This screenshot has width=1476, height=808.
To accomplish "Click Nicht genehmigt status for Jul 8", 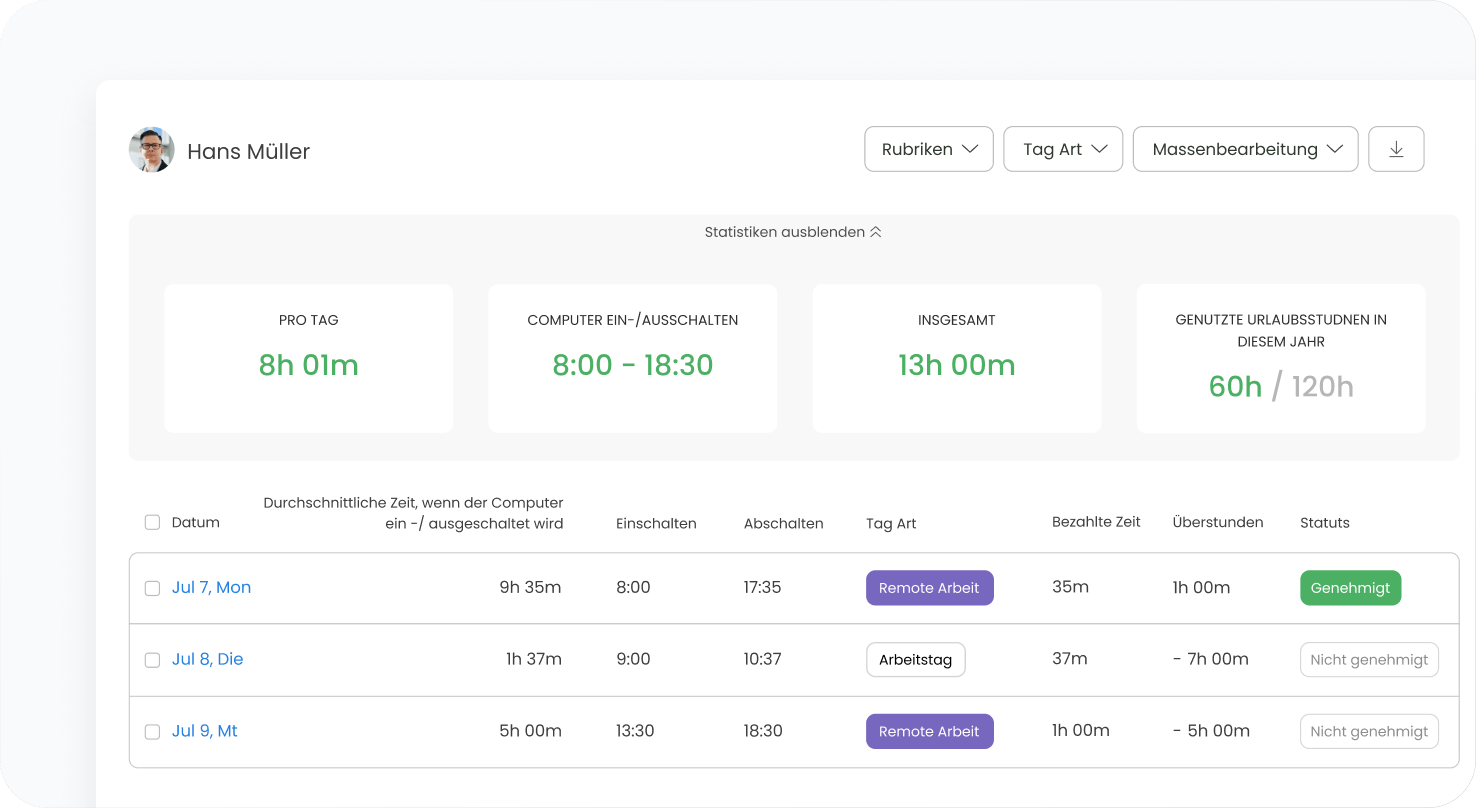I will pyautogui.click(x=1369, y=660).
